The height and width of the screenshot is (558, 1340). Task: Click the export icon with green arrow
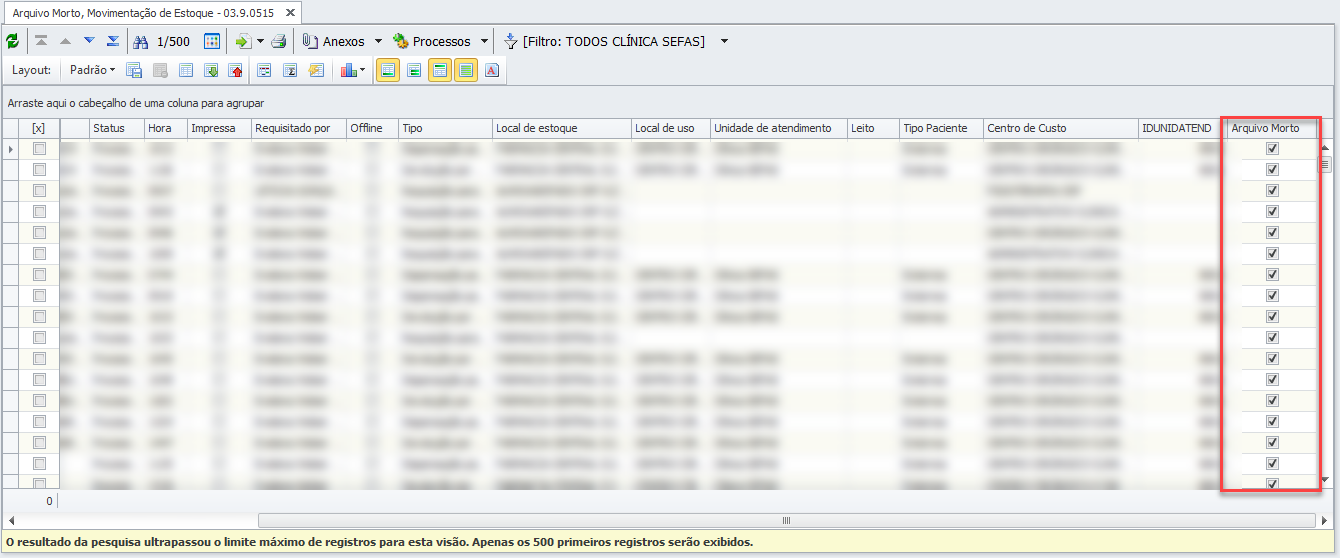pos(243,42)
